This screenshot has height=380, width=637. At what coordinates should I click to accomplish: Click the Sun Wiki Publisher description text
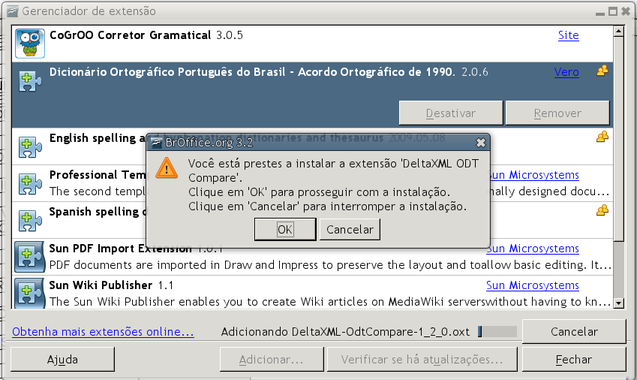tap(330, 302)
